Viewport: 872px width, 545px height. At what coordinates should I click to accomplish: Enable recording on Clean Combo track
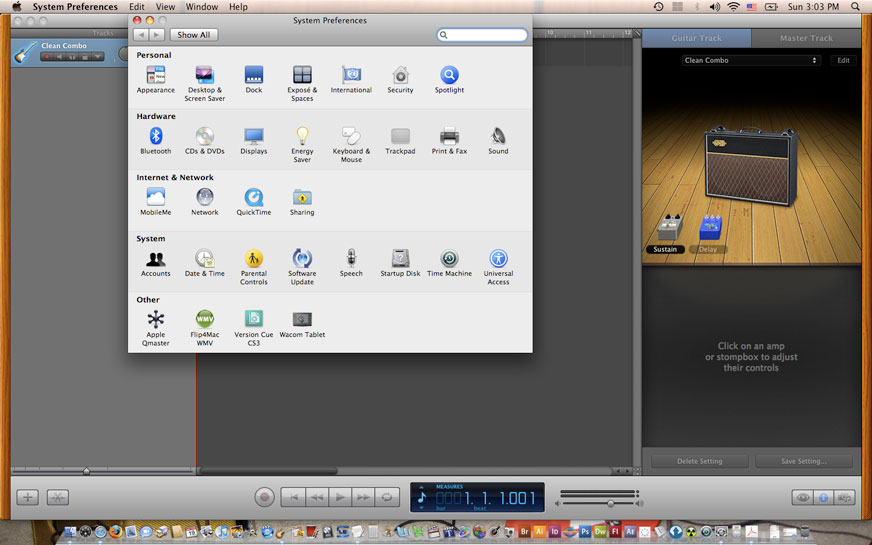point(46,57)
